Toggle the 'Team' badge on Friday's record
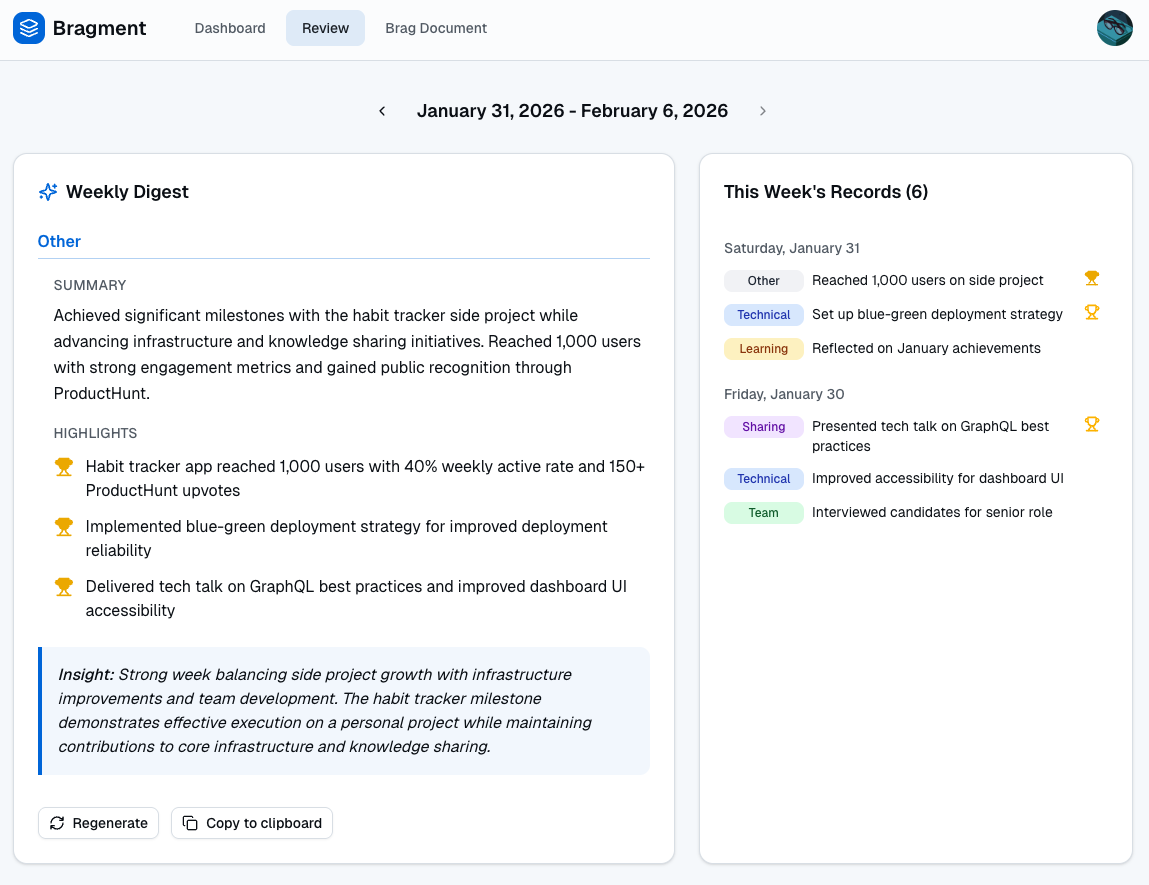The height and width of the screenshot is (885, 1149). [763, 512]
